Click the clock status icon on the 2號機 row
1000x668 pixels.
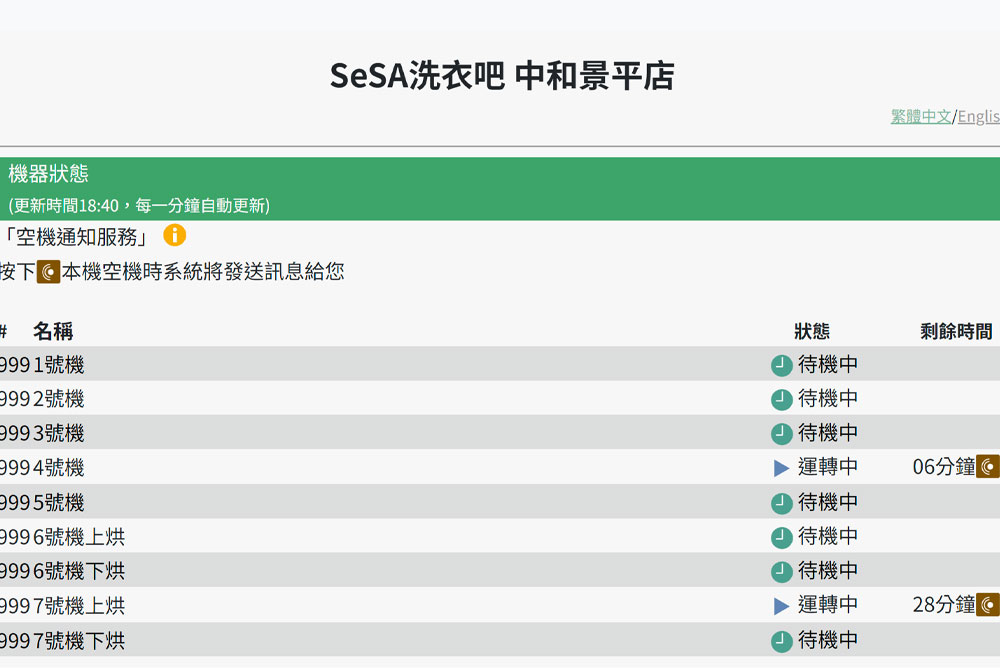click(x=781, y=398)
